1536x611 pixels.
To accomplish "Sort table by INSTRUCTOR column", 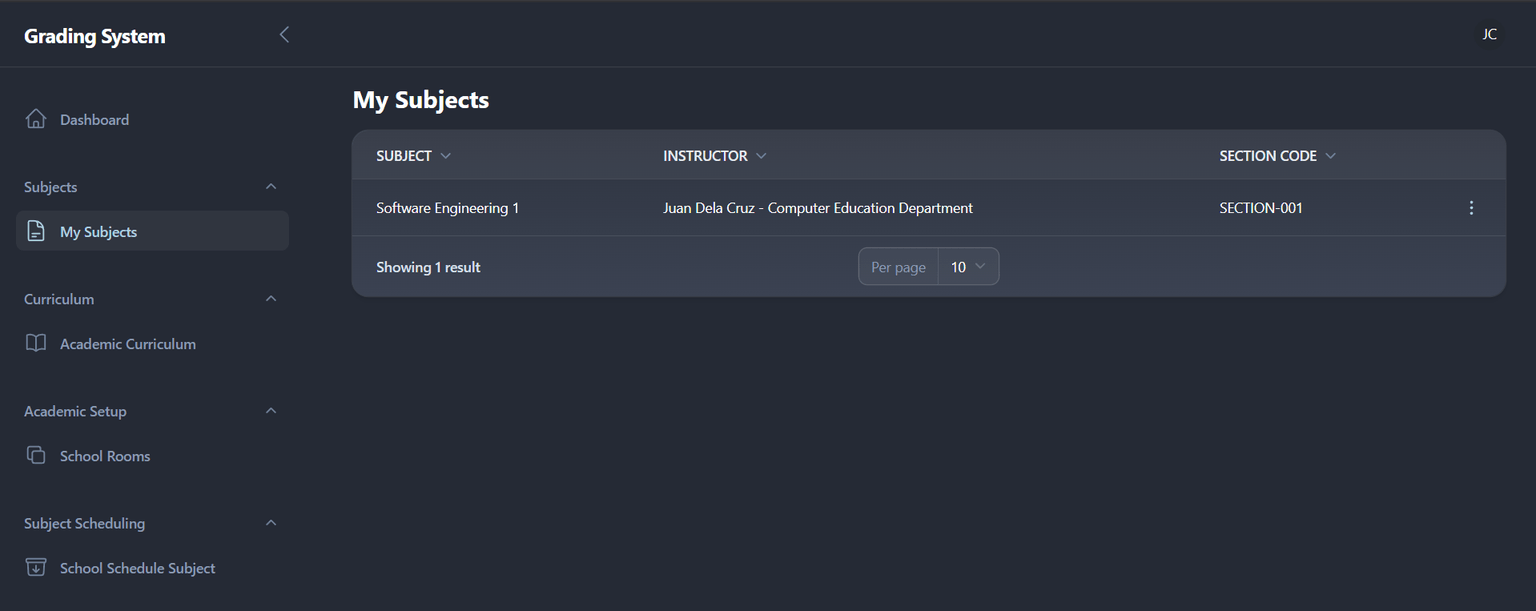I will [715, 156].
